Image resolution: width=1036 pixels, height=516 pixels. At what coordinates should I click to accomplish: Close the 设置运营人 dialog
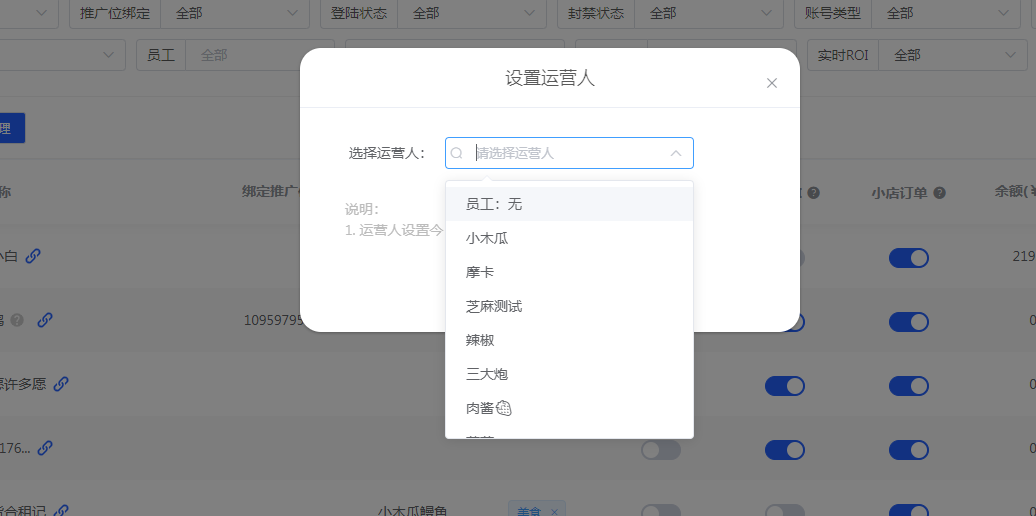(x=771, y=83)
